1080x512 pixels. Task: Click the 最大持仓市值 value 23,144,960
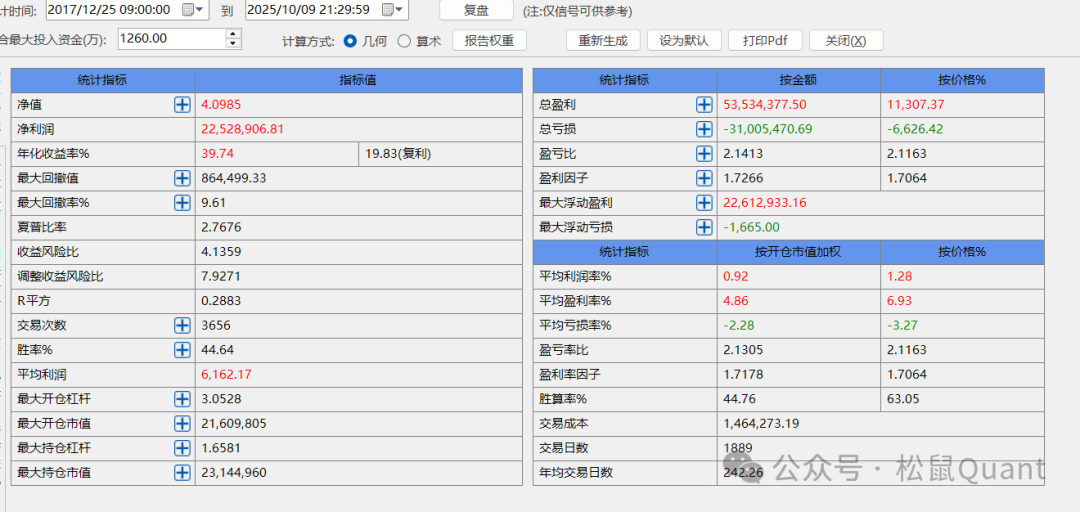[x=233, y=473]
